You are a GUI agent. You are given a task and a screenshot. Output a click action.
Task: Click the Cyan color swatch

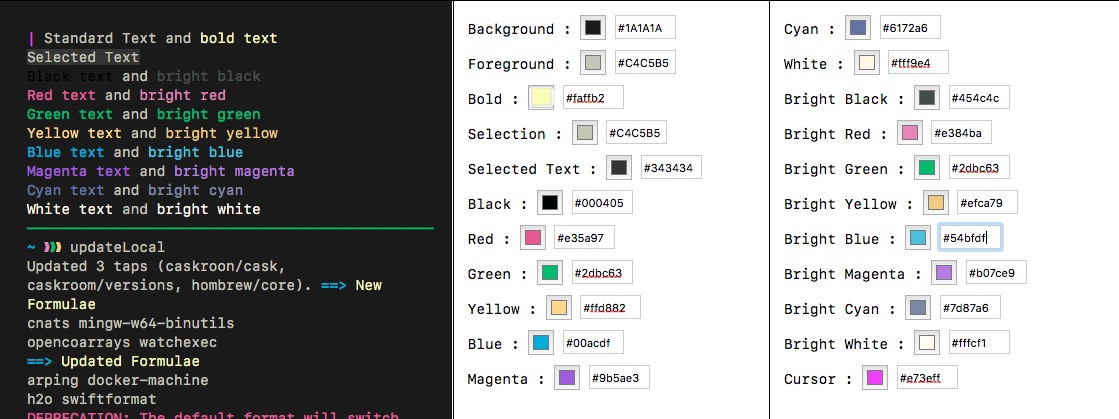857,28
